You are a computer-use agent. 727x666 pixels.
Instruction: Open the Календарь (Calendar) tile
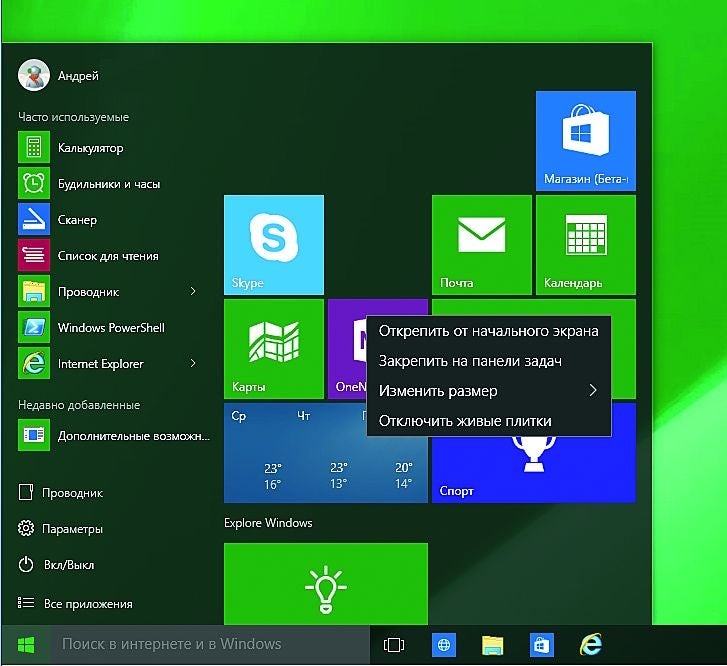586,245
